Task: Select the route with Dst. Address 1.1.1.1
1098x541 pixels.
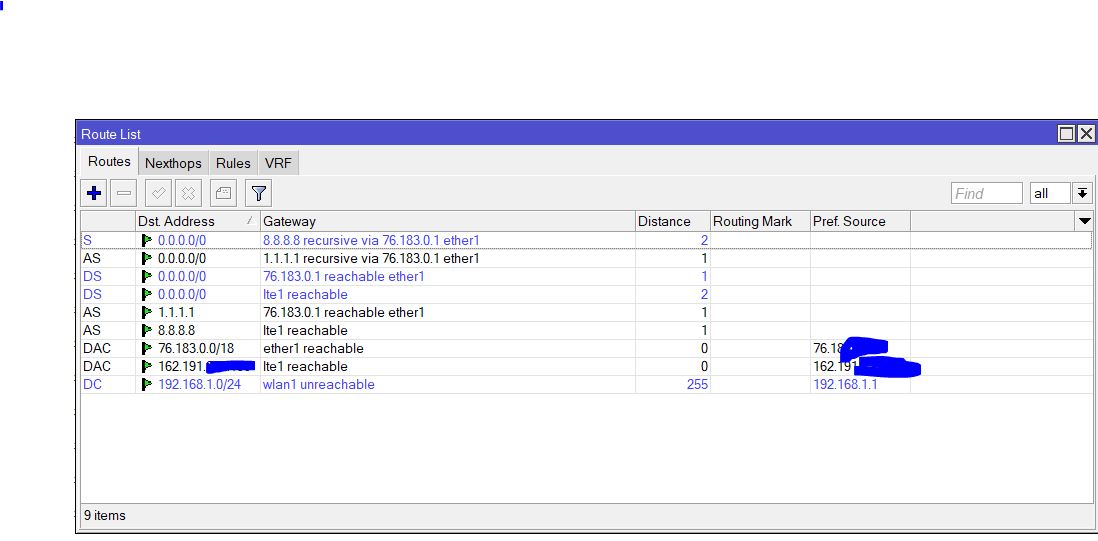Action: click(586, 312)
